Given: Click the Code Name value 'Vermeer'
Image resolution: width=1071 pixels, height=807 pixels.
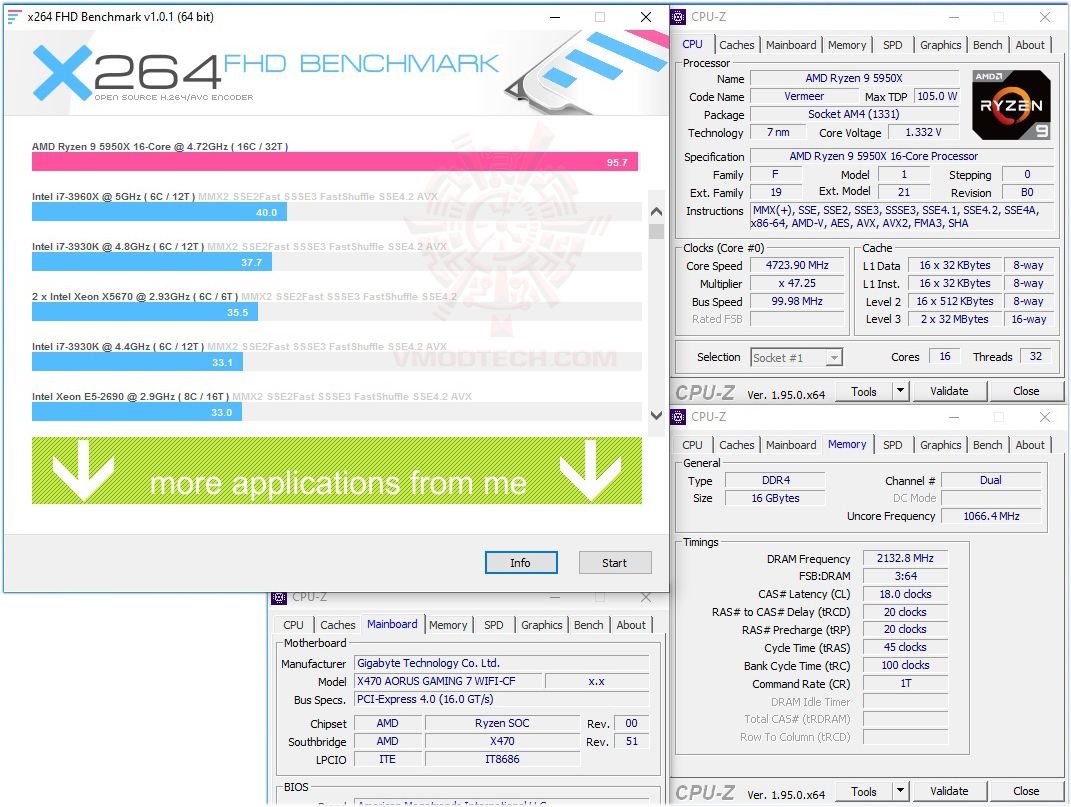Looking at the screenshot, I should 804,96.
